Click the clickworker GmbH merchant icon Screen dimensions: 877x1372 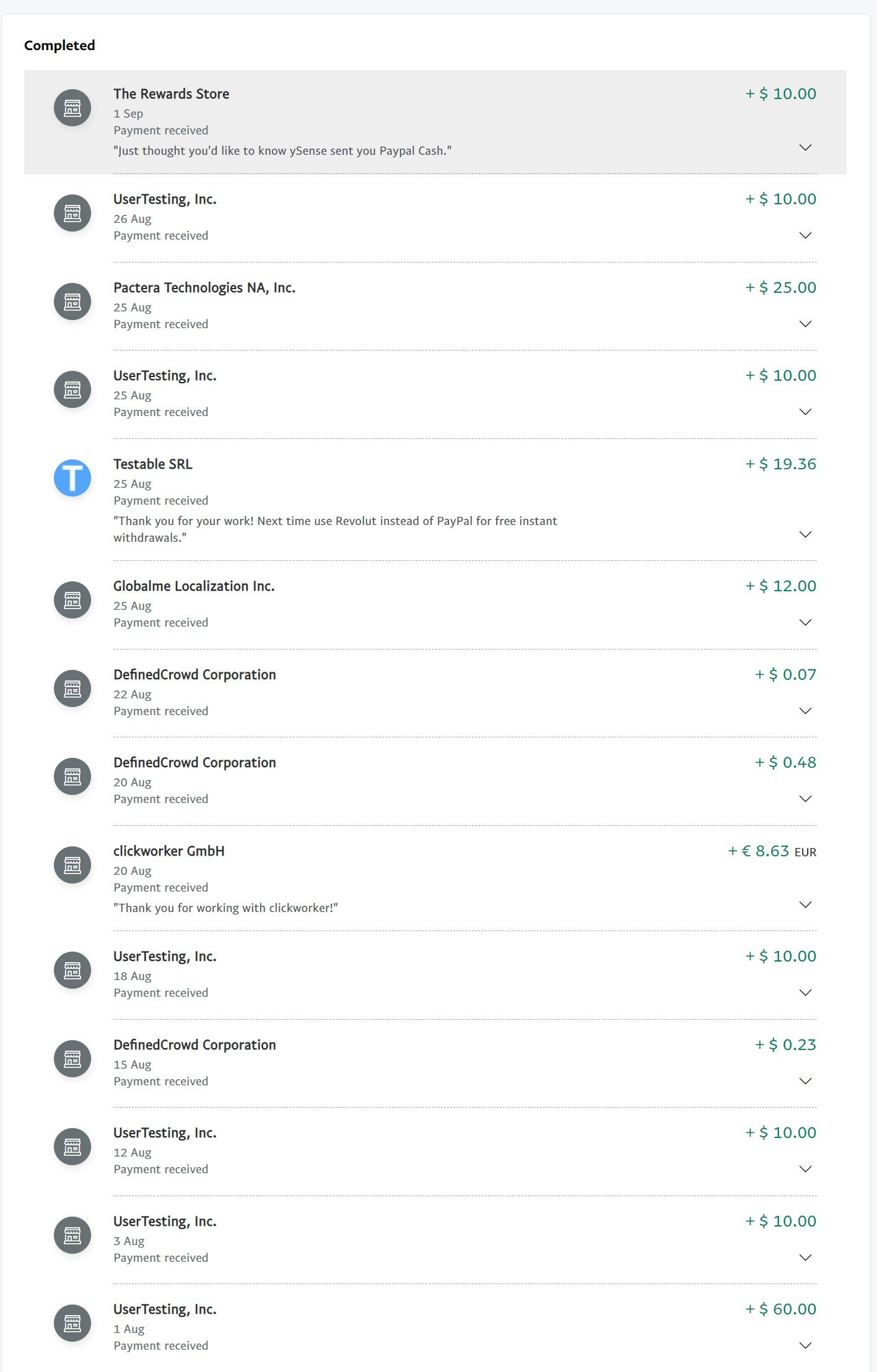click(72, 865)
